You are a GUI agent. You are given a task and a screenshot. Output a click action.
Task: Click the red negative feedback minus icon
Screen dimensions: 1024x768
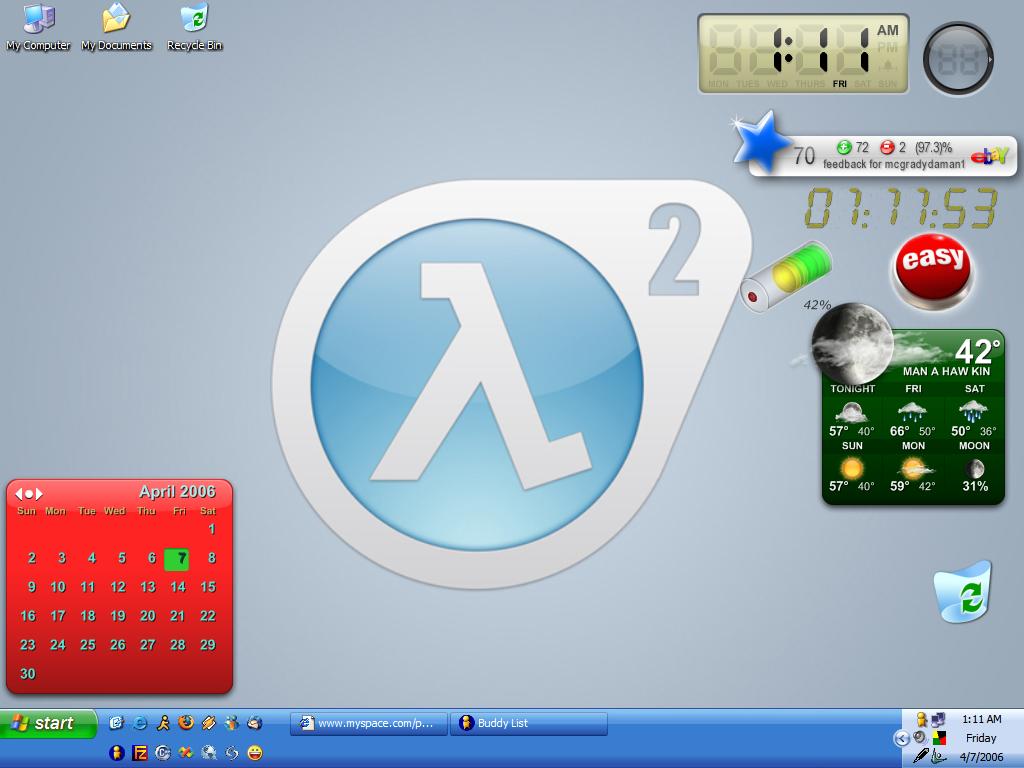coord(887,147)
